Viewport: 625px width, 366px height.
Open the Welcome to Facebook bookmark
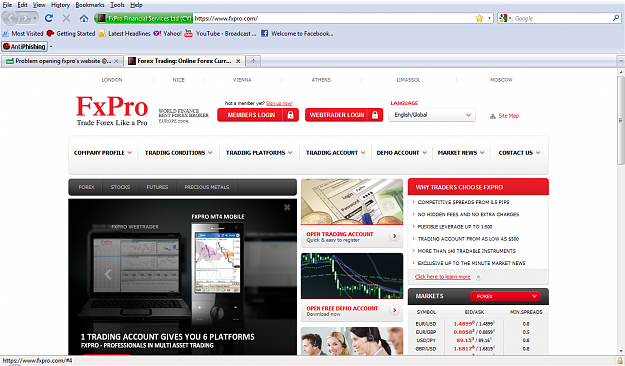(x=297, y=33)
